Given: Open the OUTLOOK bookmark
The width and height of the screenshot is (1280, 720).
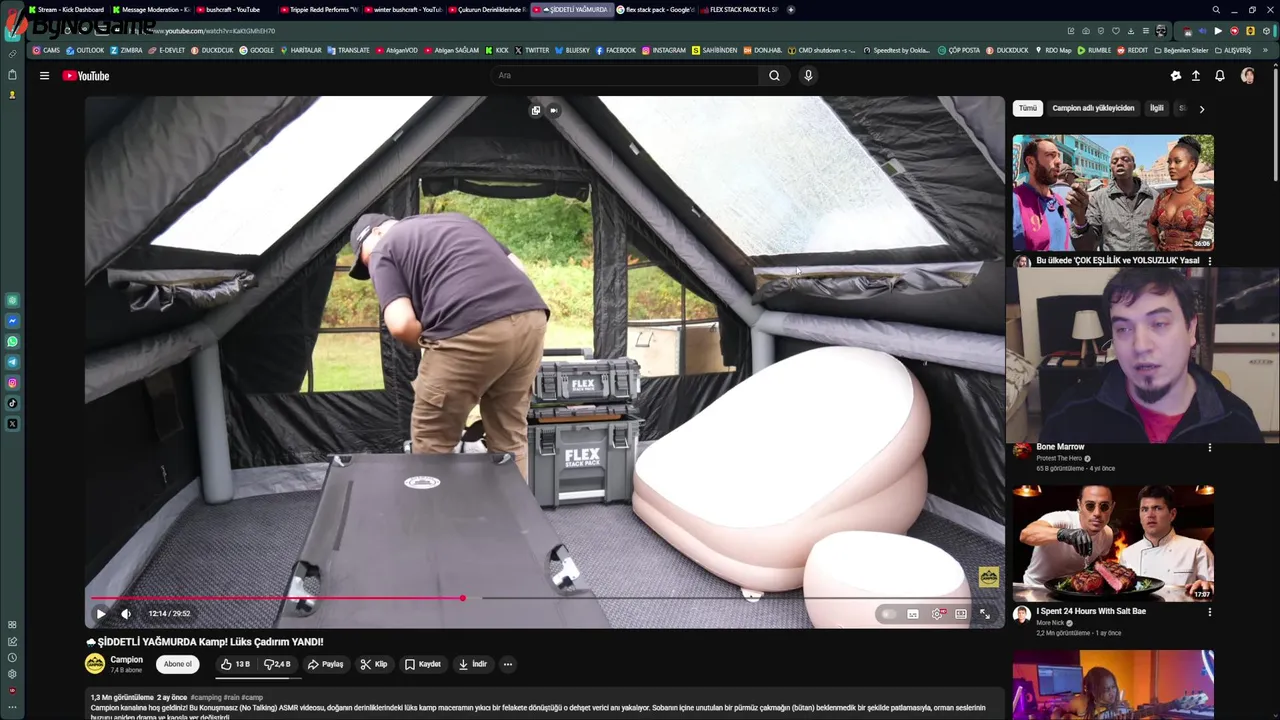Looking at the screenshot, I should pos(85,50).
